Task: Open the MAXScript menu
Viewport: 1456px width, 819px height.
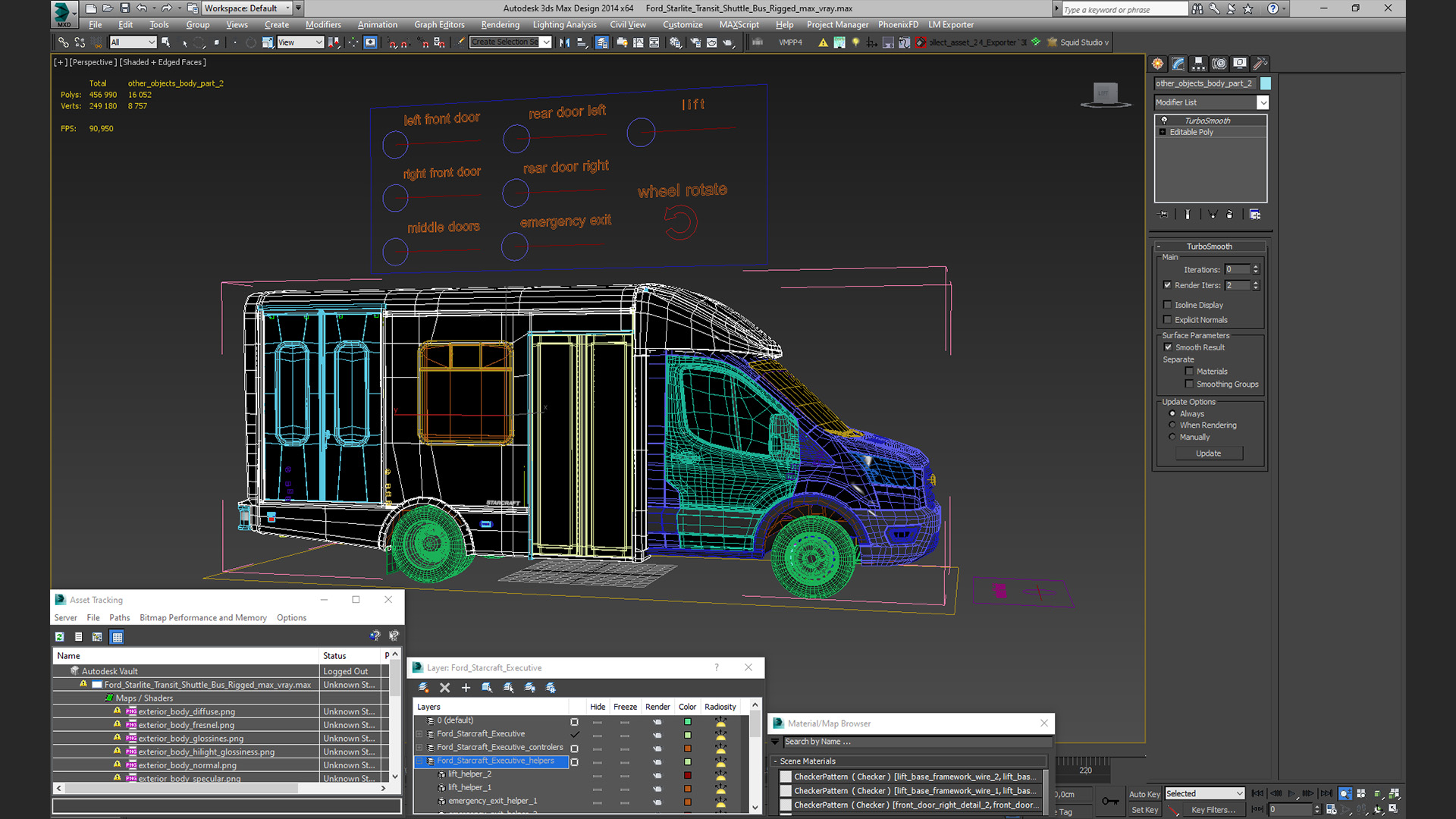Action: pyautogui.click(x=739, y=25)
